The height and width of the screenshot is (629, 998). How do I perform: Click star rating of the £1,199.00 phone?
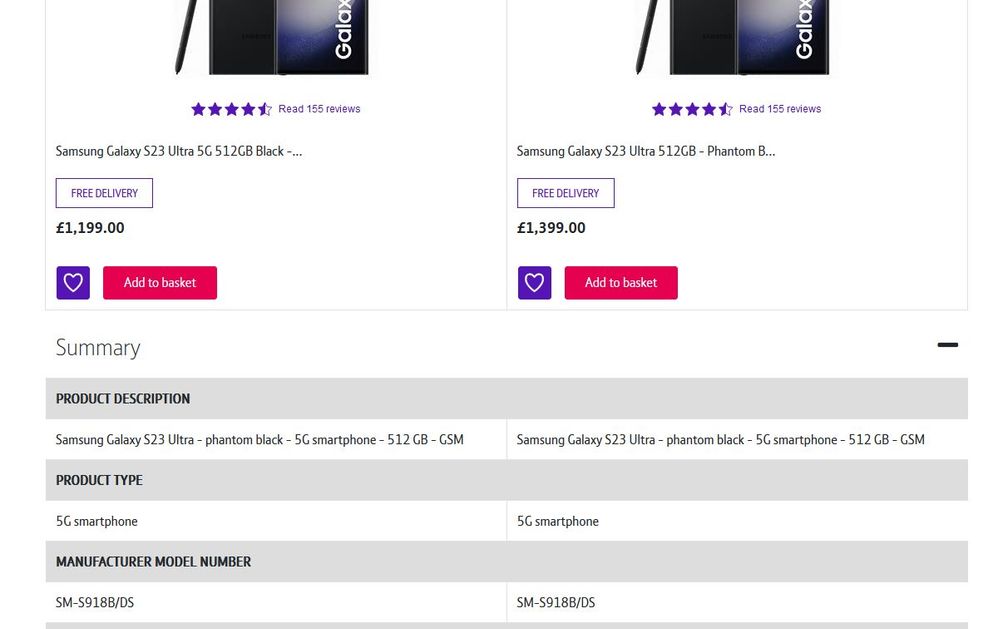(x=231, y=109)
